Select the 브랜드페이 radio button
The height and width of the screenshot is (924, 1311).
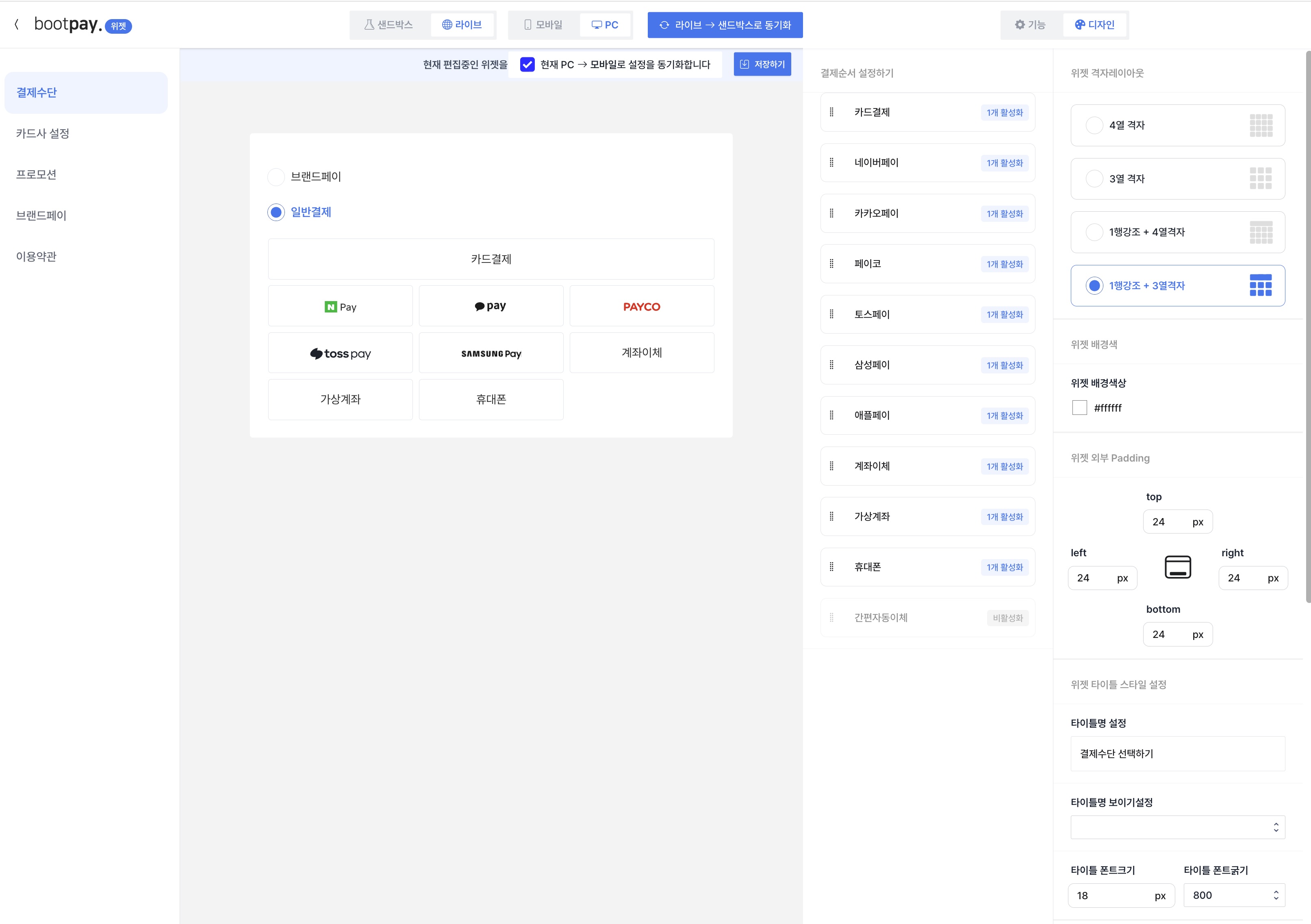click(276, 177)
